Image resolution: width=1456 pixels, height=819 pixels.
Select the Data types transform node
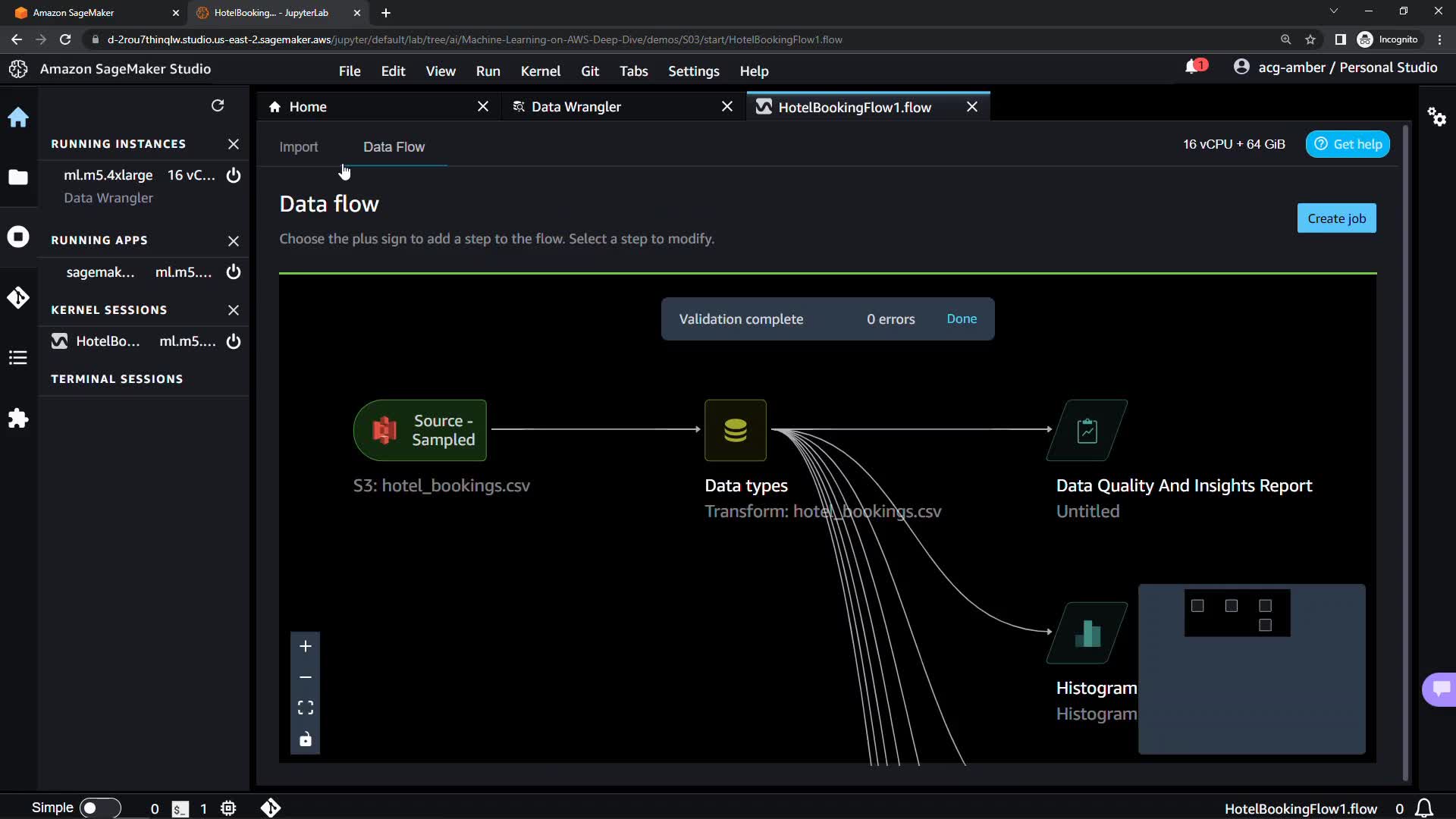[x=735, y=430]
